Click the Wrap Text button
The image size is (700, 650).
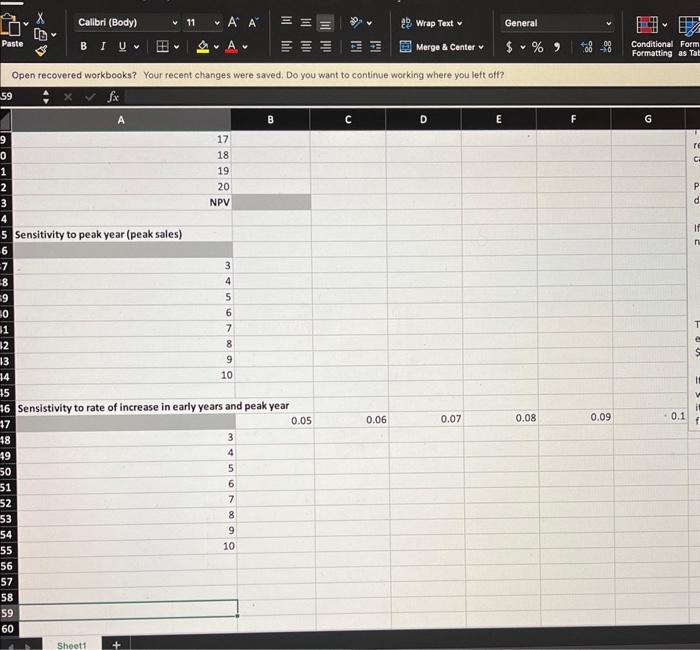(x=431, y=23)
